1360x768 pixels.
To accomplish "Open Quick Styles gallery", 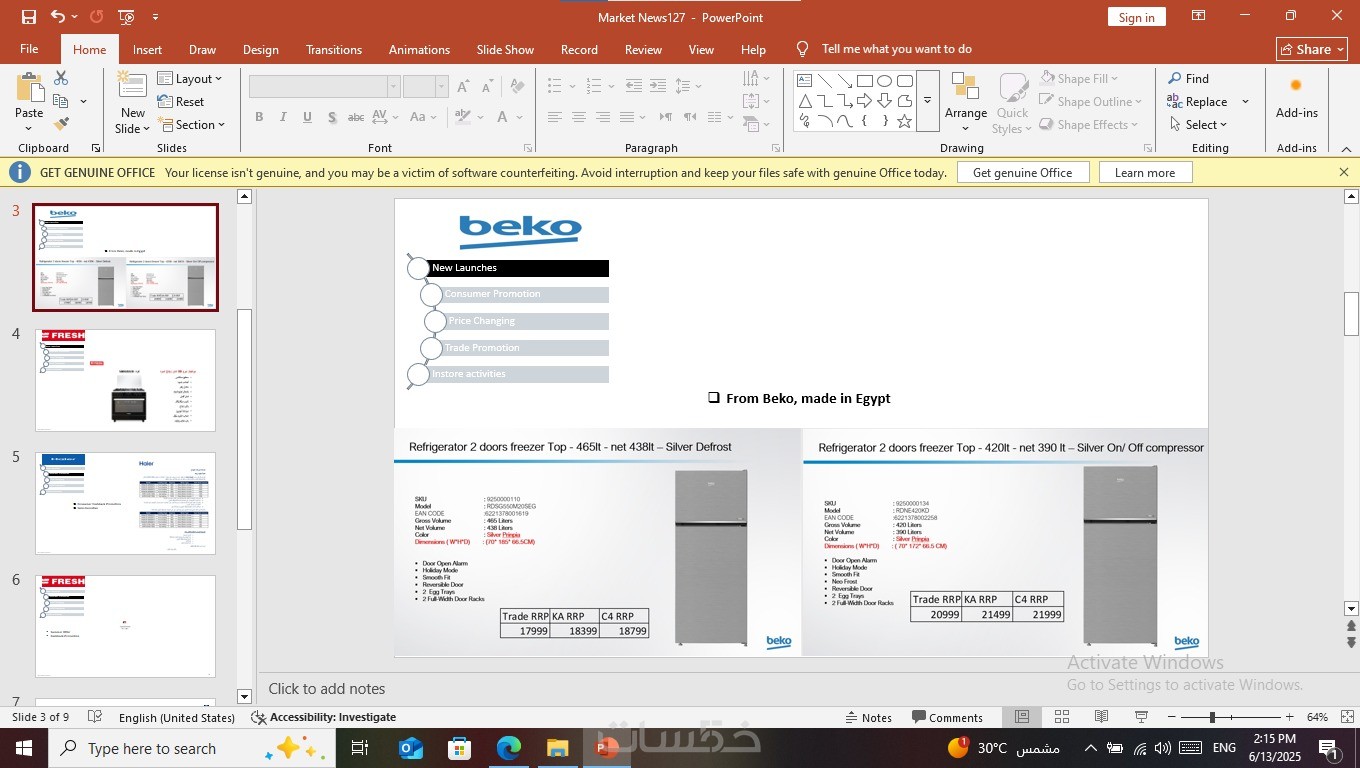I will (x=1012, y=102).
